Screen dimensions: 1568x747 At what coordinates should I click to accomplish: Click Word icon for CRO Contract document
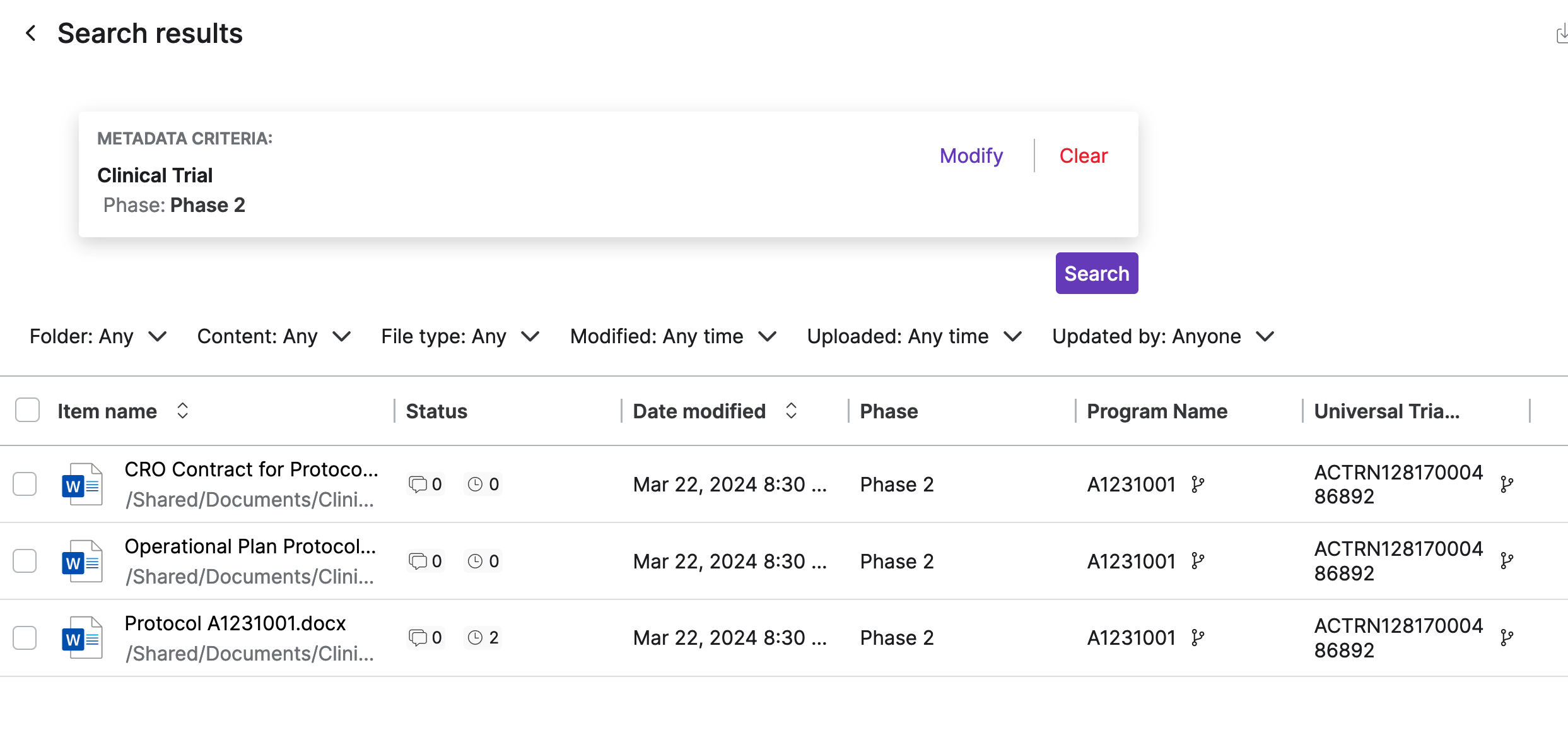coord(82,485)
